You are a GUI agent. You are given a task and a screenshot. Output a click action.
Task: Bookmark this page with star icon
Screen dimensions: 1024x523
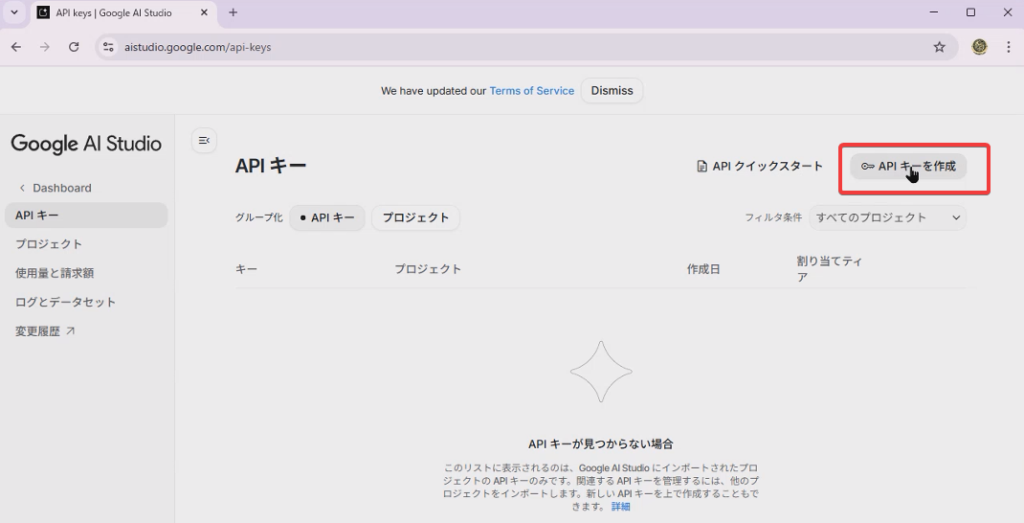click(939, 47)
